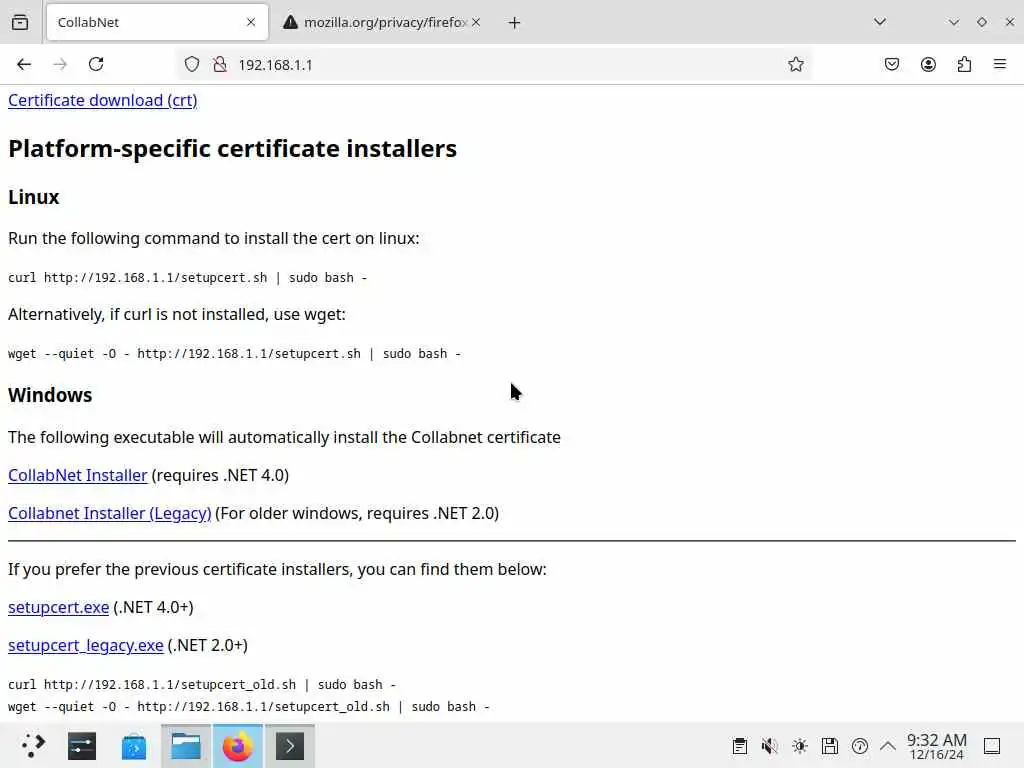Screen dimensions: 1024x768
Task: Open the Dolphin file manager taskbar icon
Action: pyautogui.click(x=185, y=746)
